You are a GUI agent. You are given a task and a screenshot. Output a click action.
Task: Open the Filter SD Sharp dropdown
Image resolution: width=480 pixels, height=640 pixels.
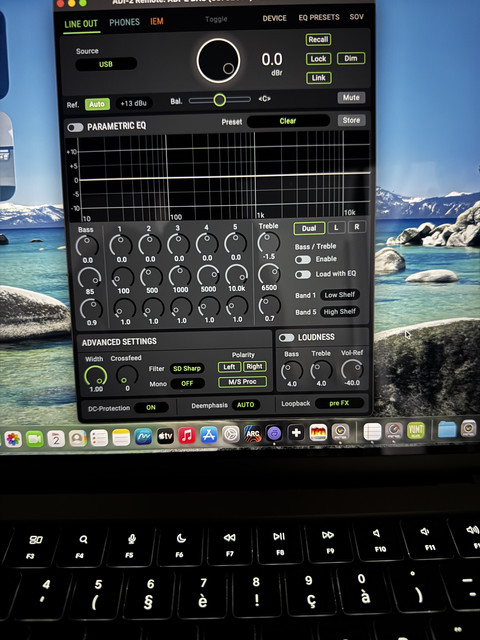(187, 369)
